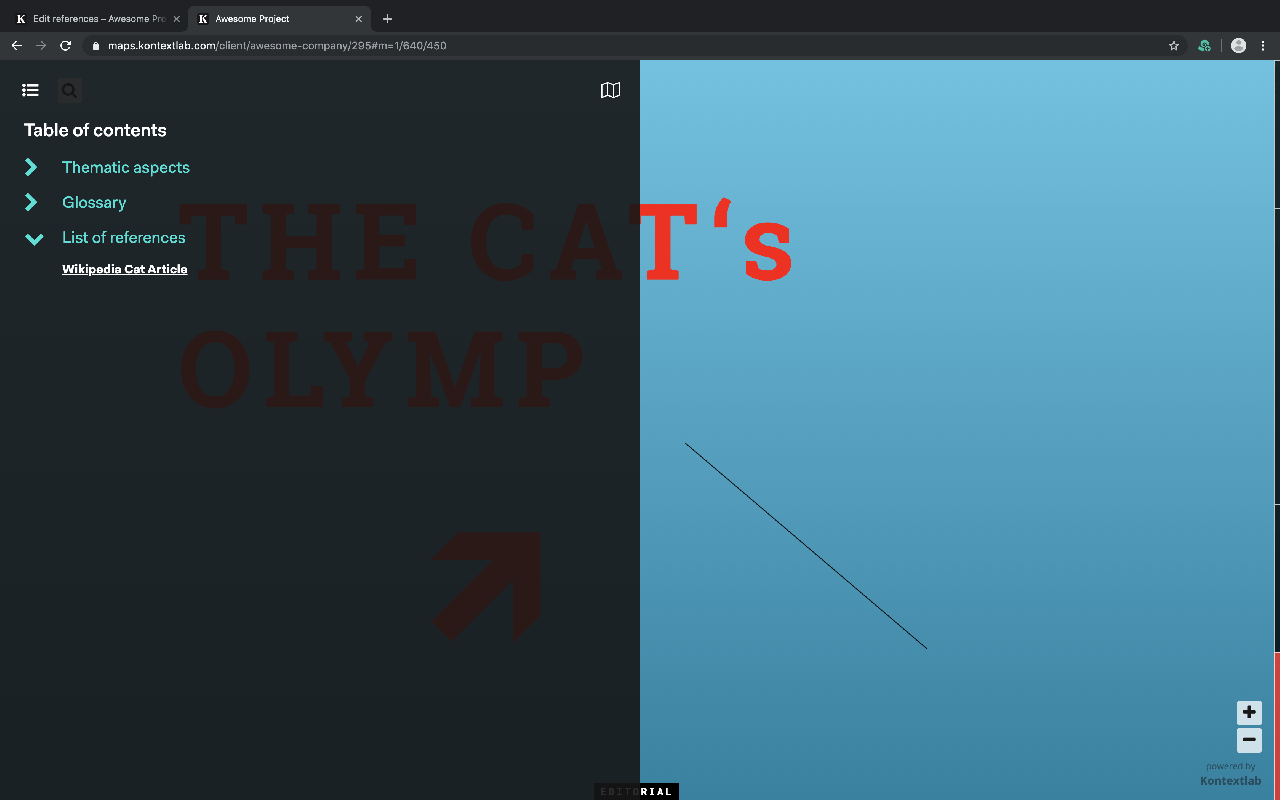Open the Chrome profile avatar
Screen dimensions: 1280x800
click(x=1238, y=46)
